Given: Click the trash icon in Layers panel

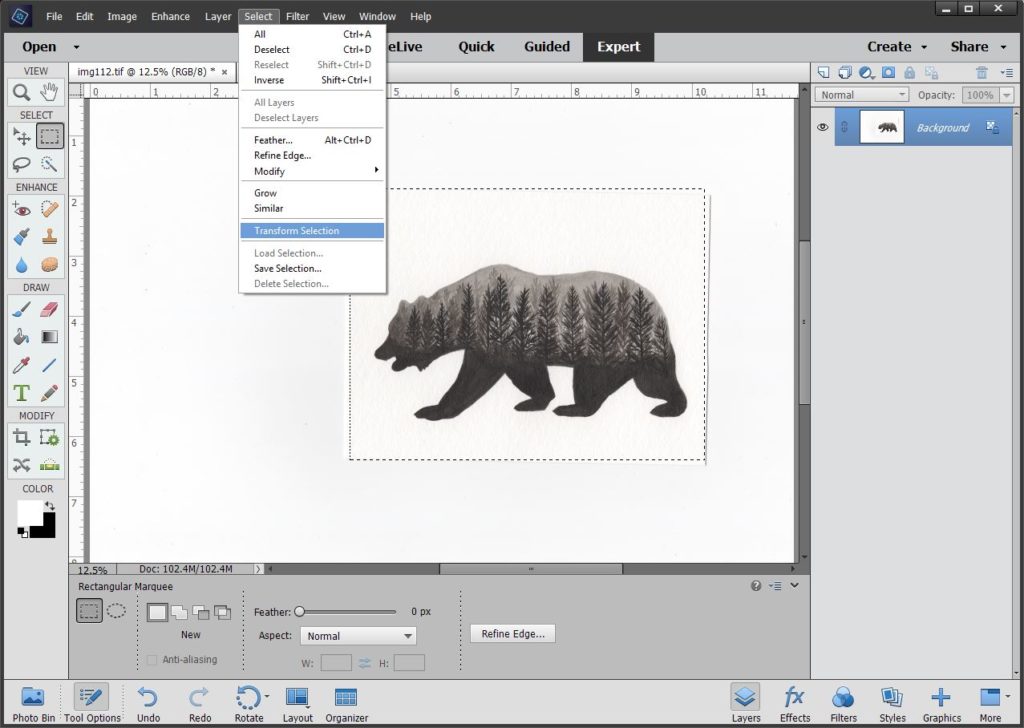Looking at the screenshot, I should [982, 72].
